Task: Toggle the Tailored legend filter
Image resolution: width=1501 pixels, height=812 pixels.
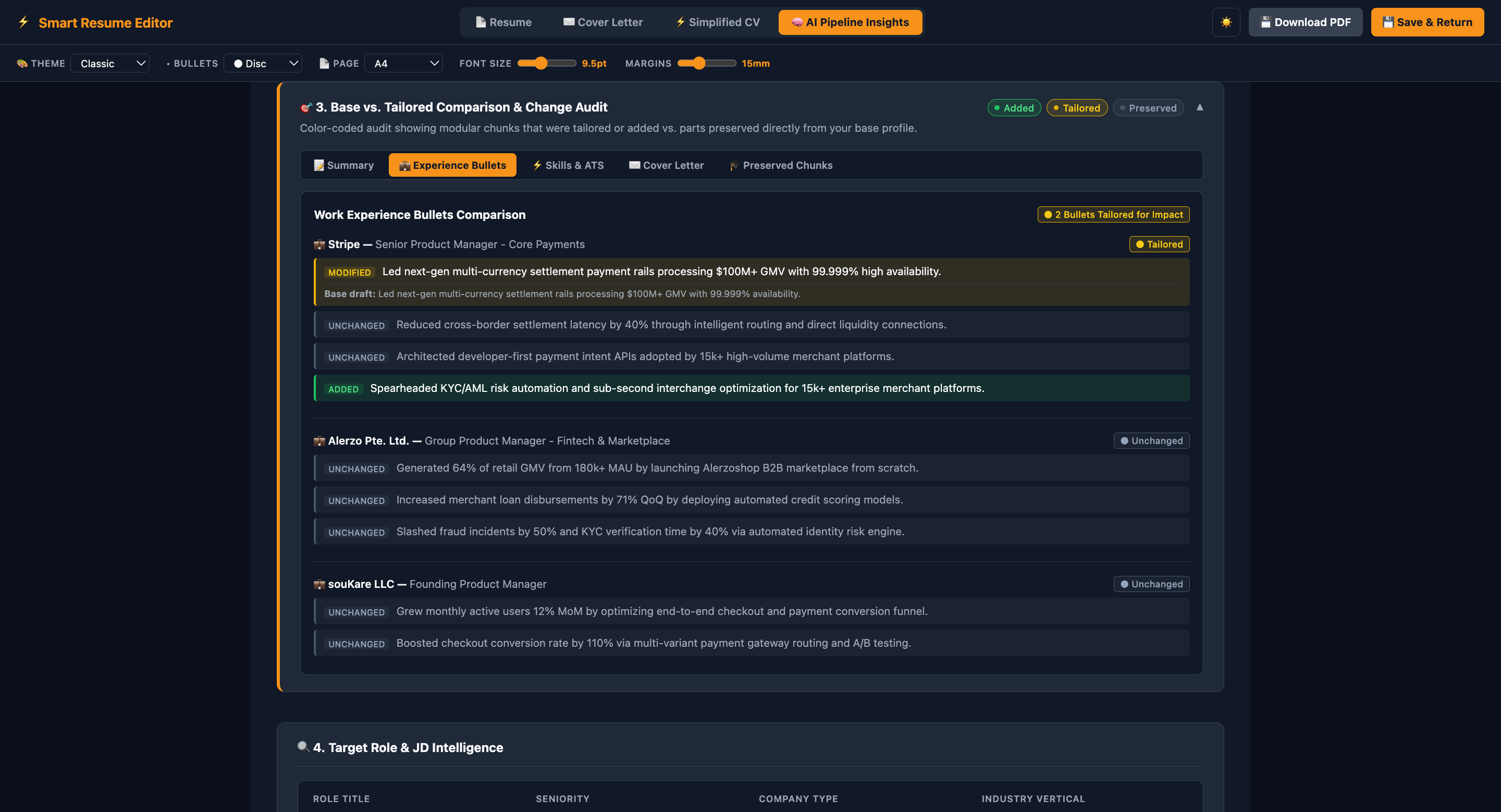Action: coord(1077,108)
